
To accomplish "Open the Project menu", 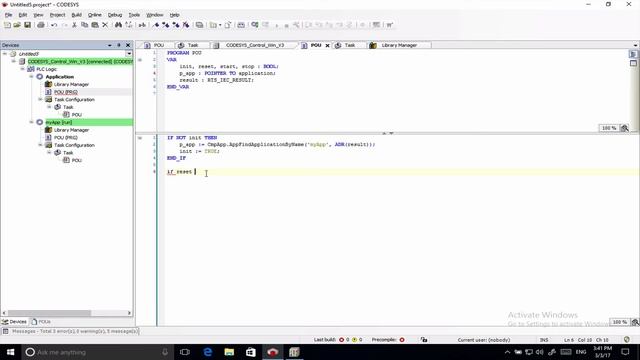I will pos(57,15).
